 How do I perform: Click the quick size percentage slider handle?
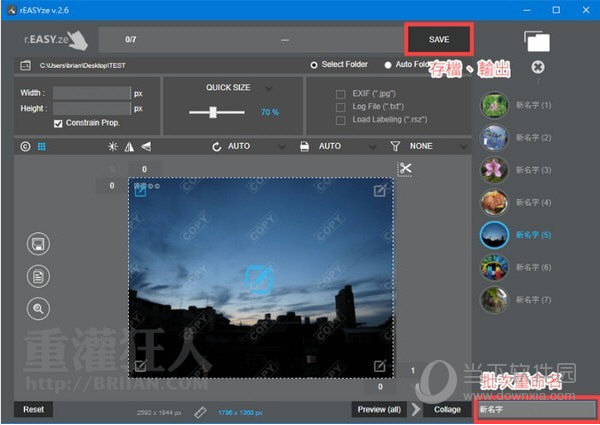[213, 112]
